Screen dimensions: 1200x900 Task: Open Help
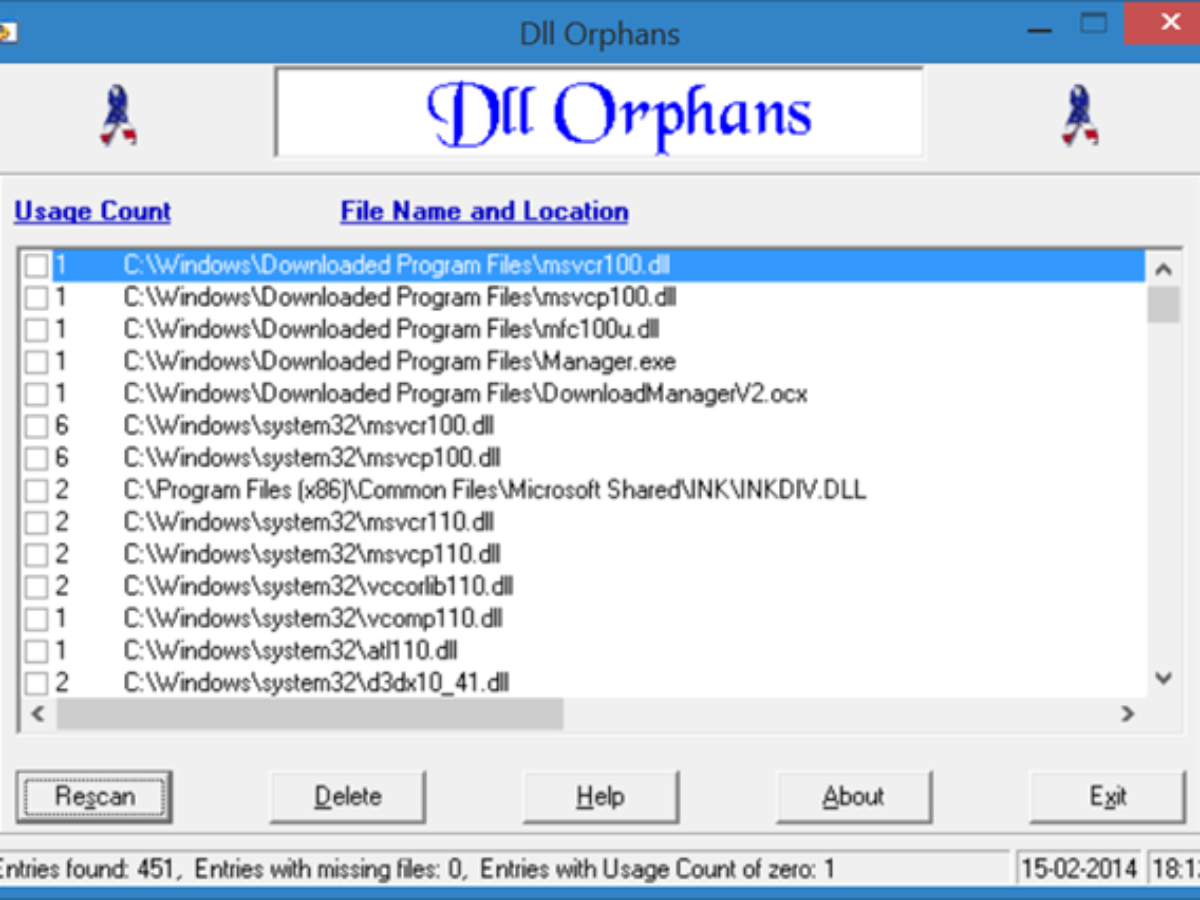coord(601,797)
